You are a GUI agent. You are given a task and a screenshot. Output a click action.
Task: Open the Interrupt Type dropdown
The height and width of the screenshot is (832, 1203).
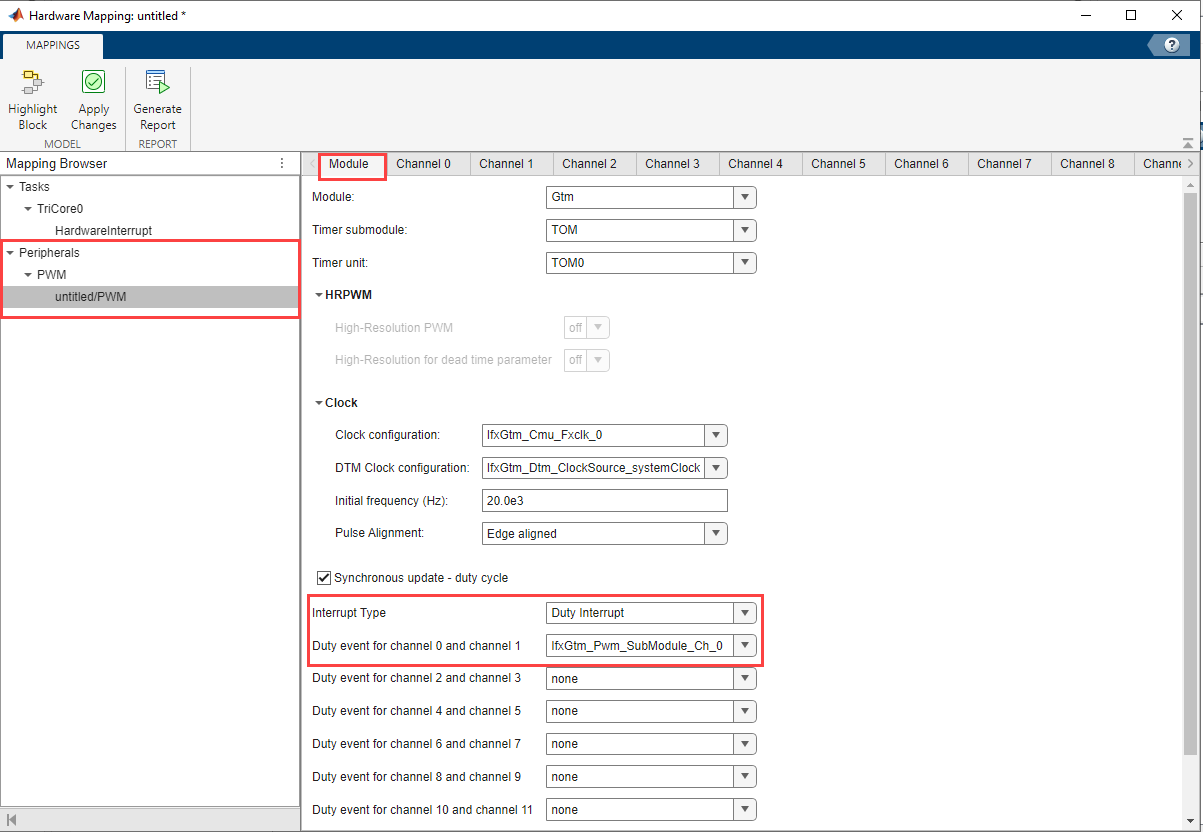click(x=744, y=613)
